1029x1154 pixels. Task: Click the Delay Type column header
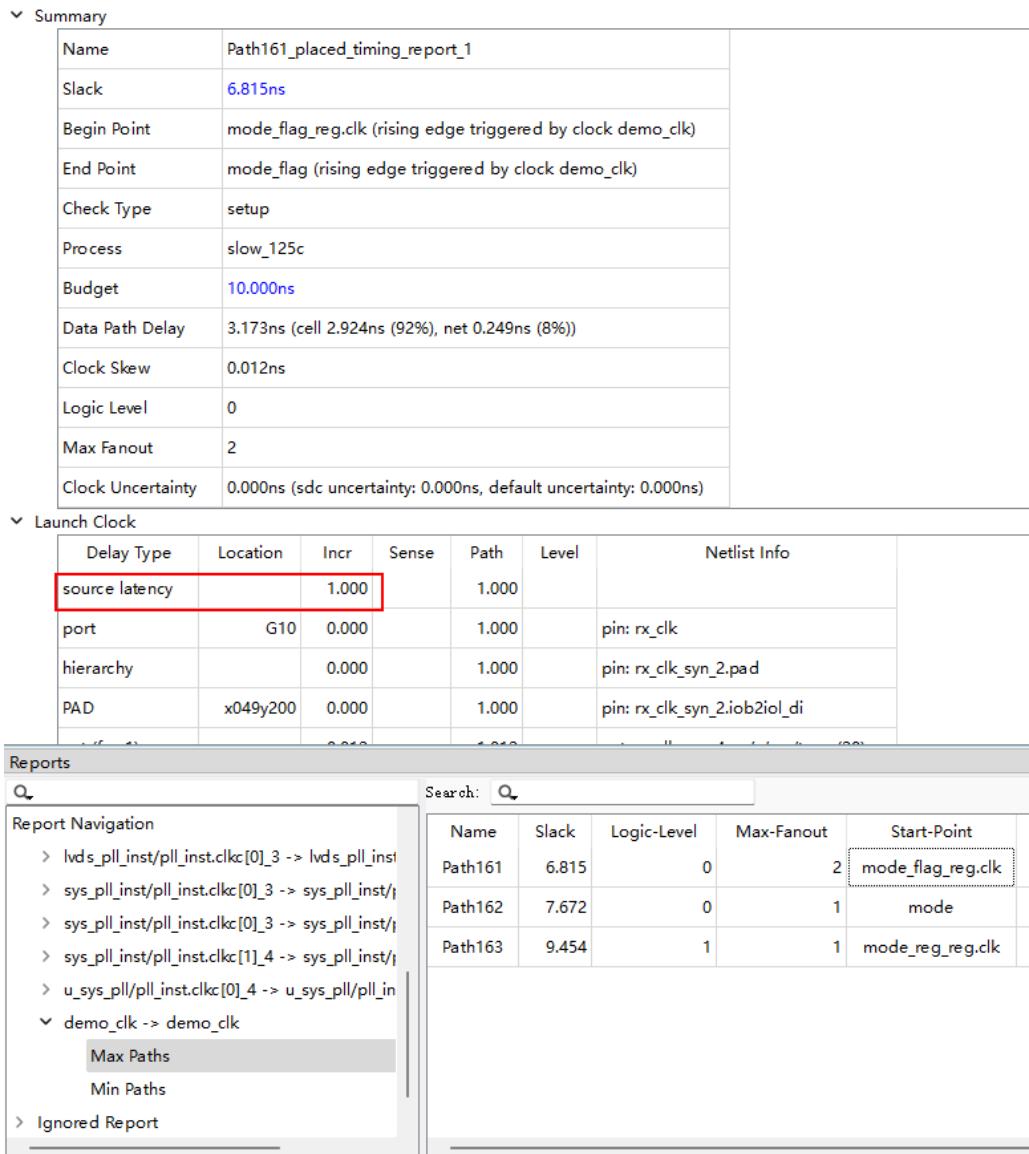(128, 553)
